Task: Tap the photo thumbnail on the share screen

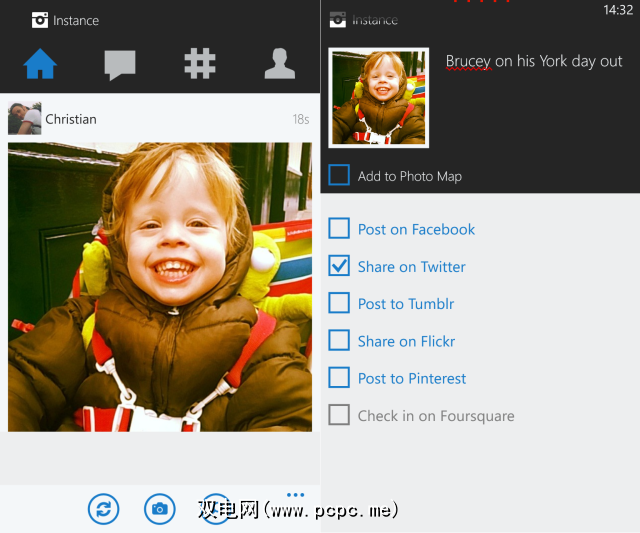Action: 378,98
